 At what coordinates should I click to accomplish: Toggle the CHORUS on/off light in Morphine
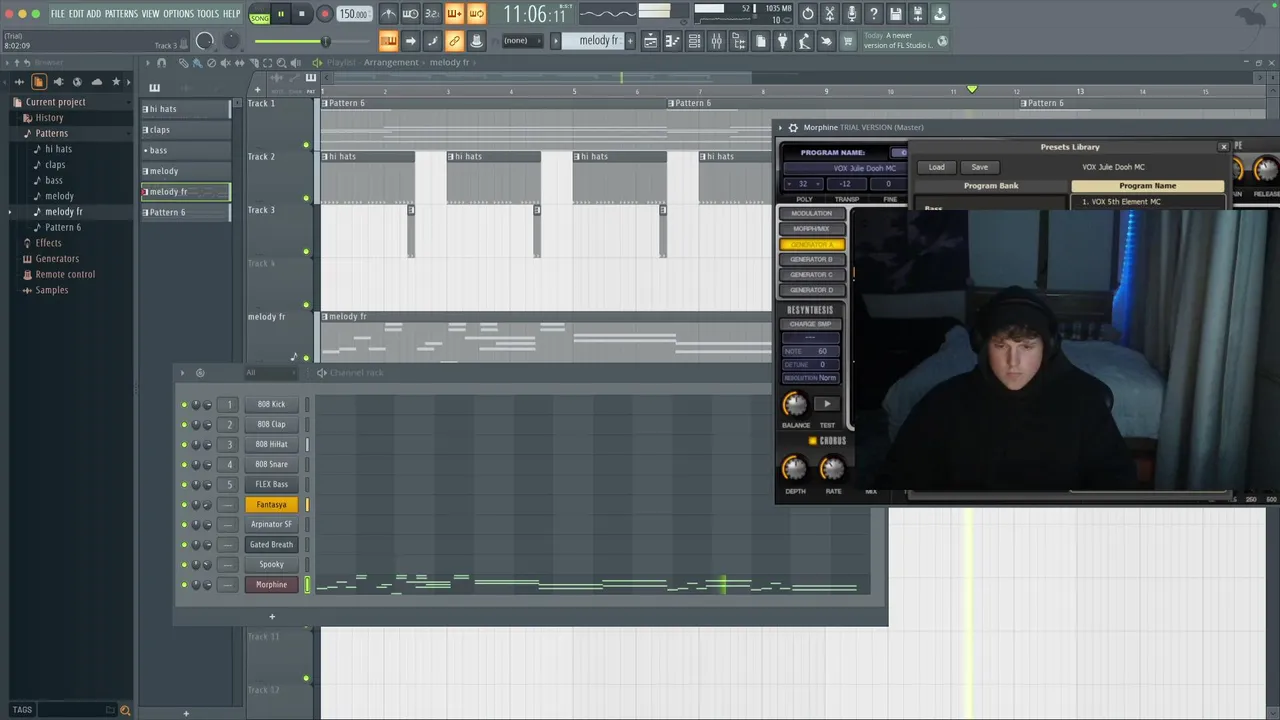coord(812,441)
